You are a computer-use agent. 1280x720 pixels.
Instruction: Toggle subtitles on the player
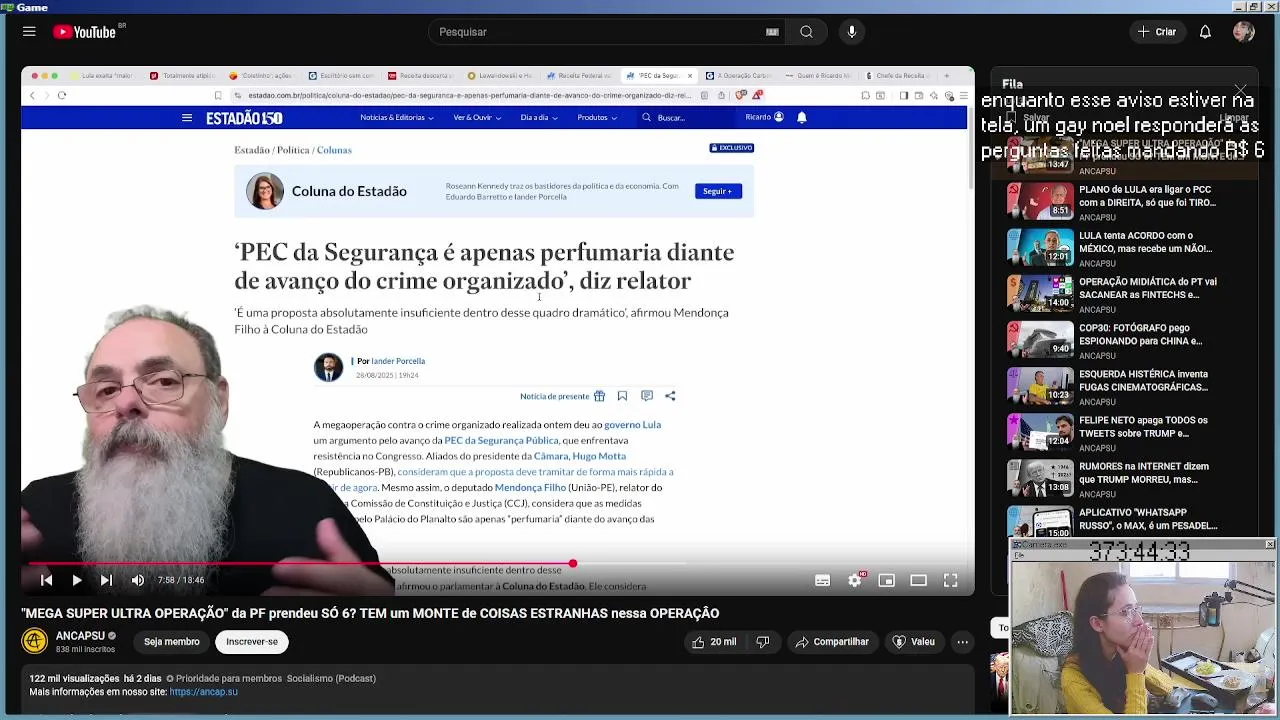pos(822,580)
